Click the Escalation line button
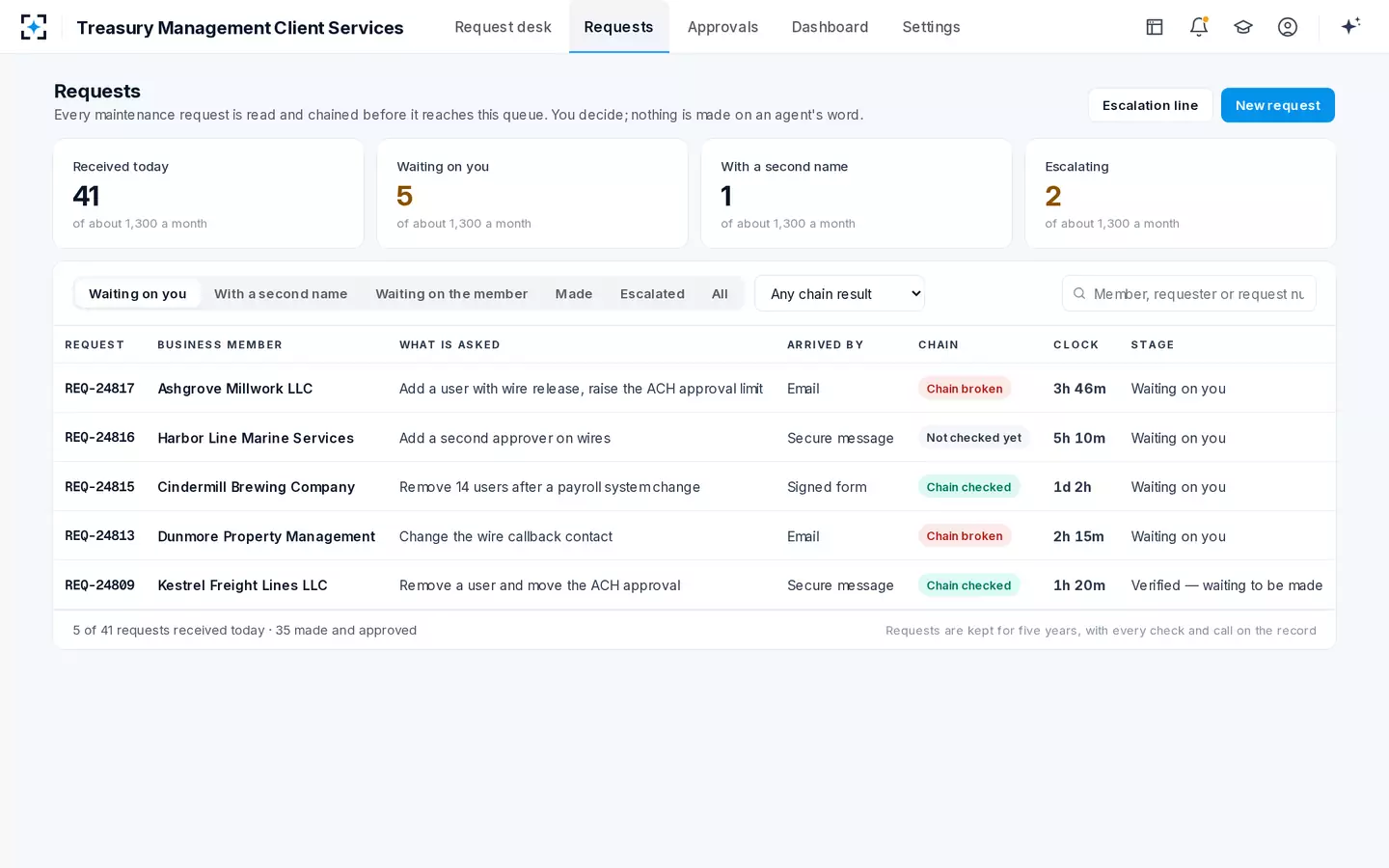 point(1150,105)
